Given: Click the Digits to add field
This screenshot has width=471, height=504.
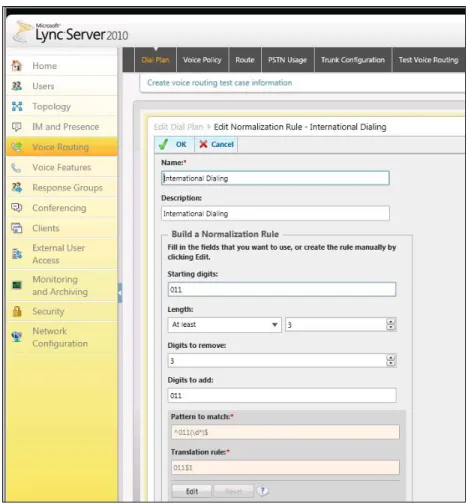Looking at the screenshot, I should (x=282, y=395).
